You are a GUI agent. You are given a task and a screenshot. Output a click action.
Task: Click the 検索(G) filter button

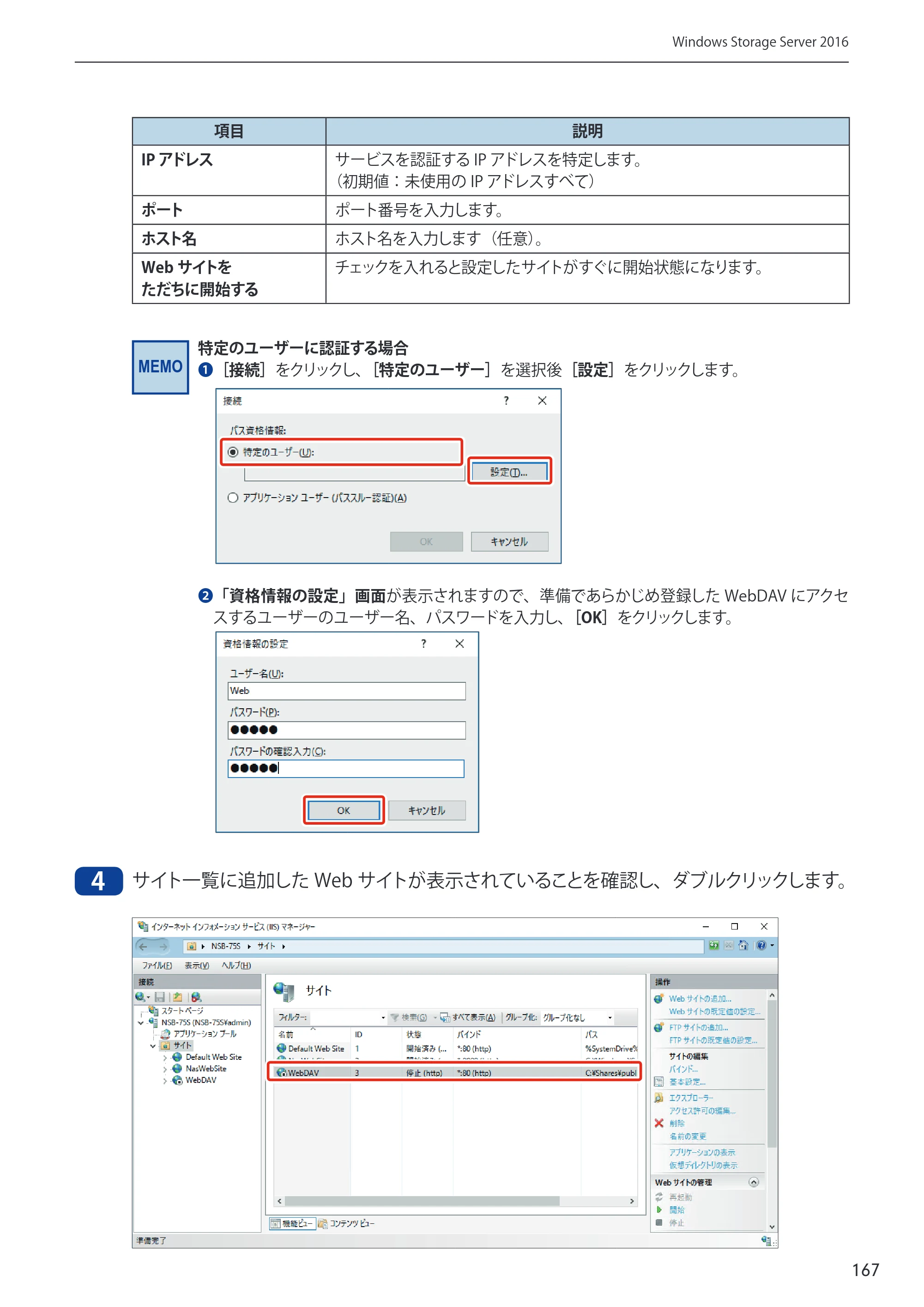tap(409, 1018)
